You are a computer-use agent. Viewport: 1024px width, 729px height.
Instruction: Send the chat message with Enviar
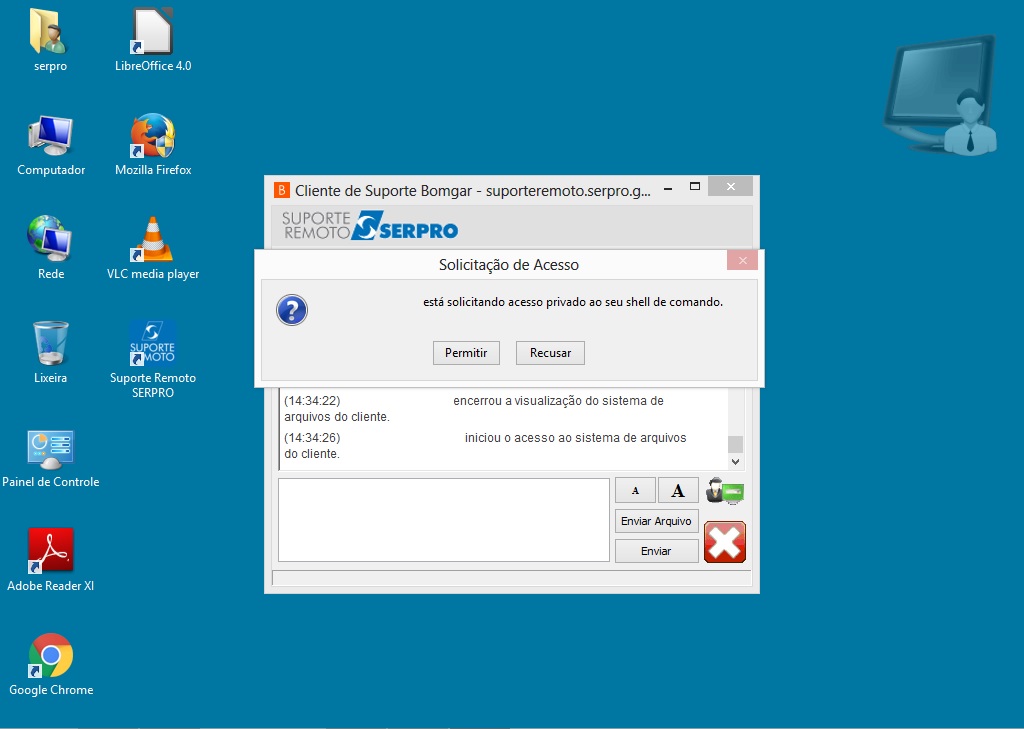656,551
